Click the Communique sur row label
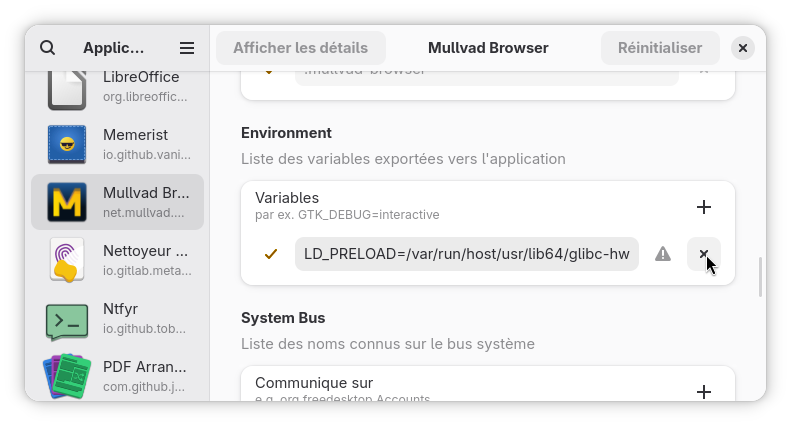Screen dimensions: 791x426 point(314,383)
